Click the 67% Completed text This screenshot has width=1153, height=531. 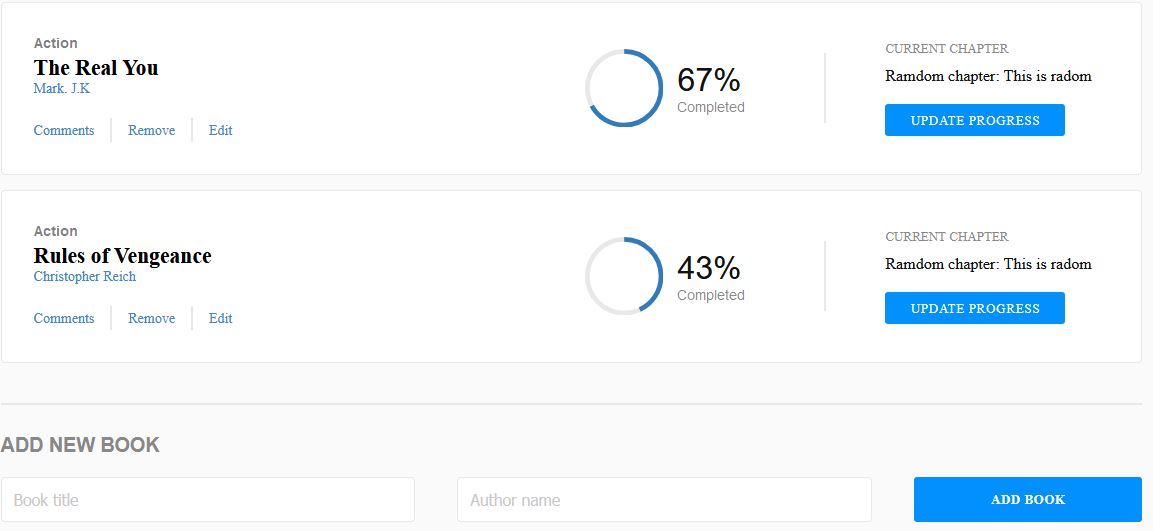[x=710, y=89]
